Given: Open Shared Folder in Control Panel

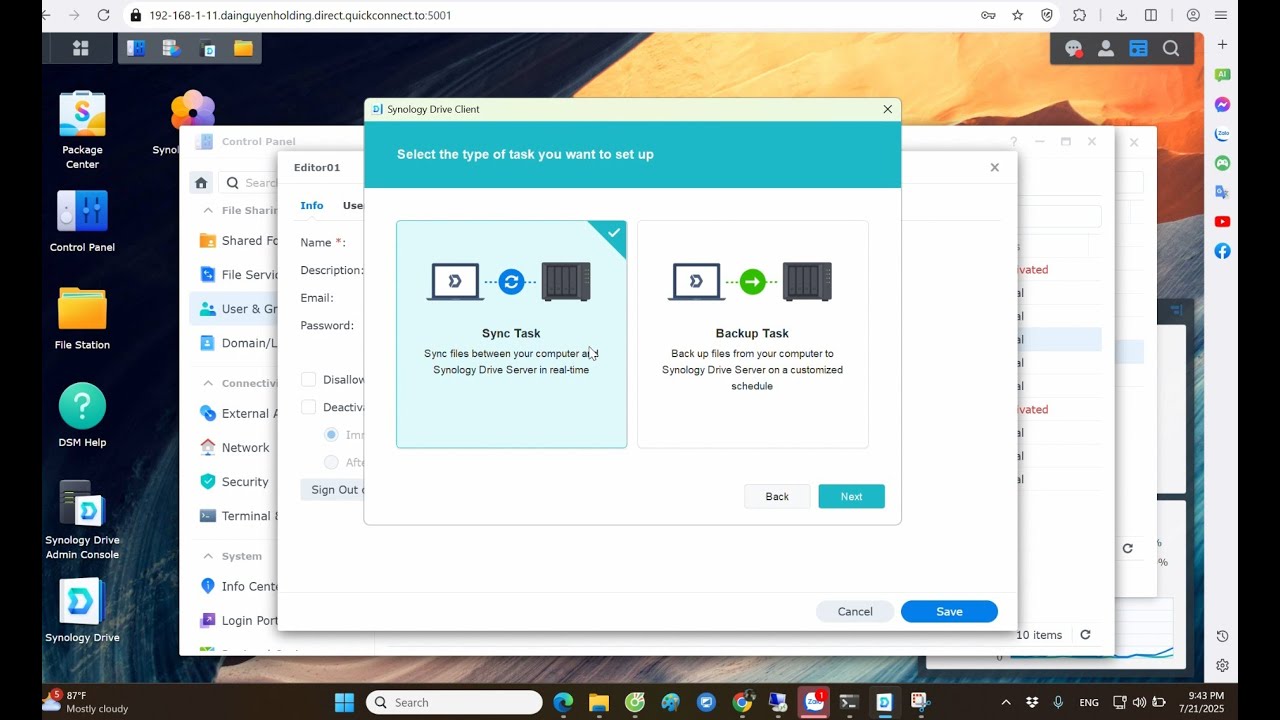Looking at the screenshot, I should pos(238,241).
